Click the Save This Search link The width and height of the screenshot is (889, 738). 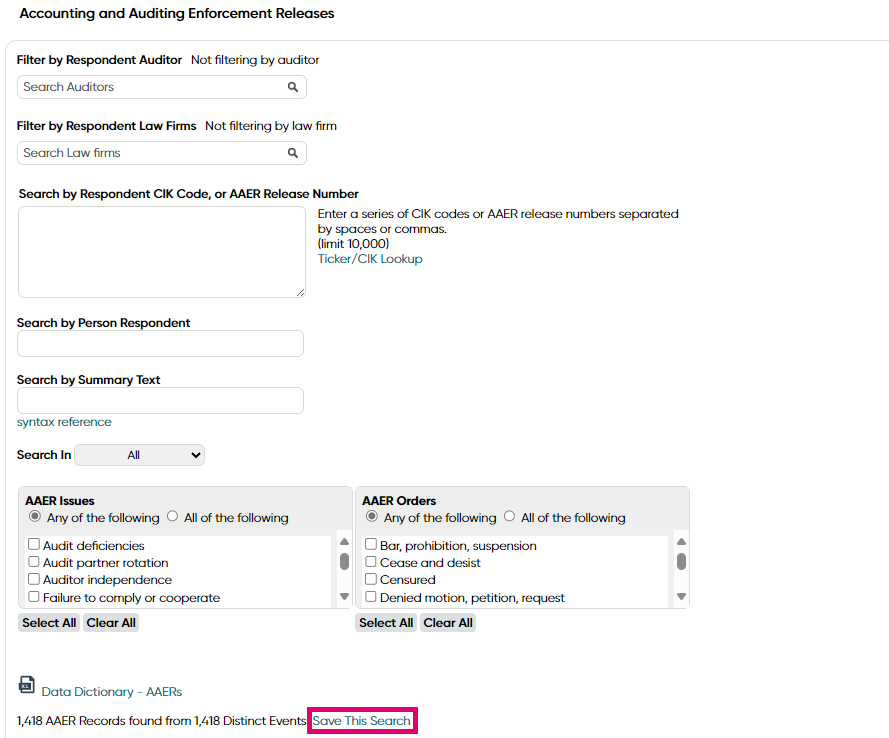tap(362, 721)
